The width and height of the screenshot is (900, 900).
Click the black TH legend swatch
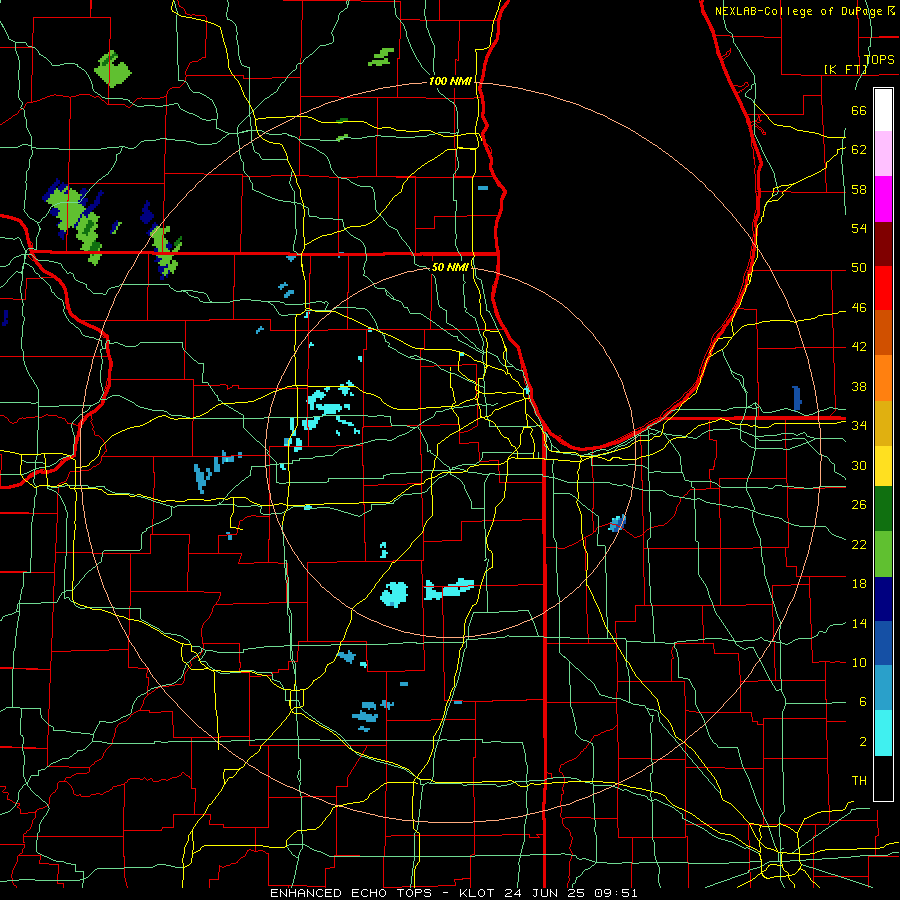883,778
